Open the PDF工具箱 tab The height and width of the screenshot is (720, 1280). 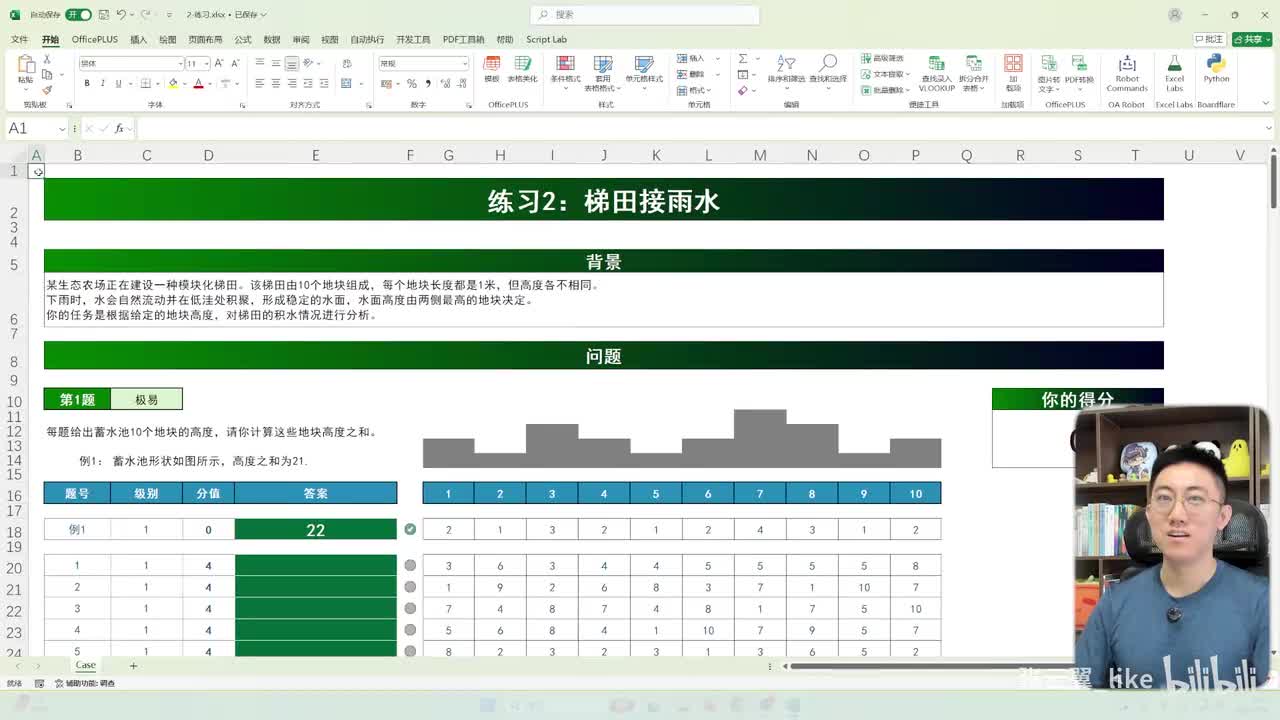coord(463,39)
